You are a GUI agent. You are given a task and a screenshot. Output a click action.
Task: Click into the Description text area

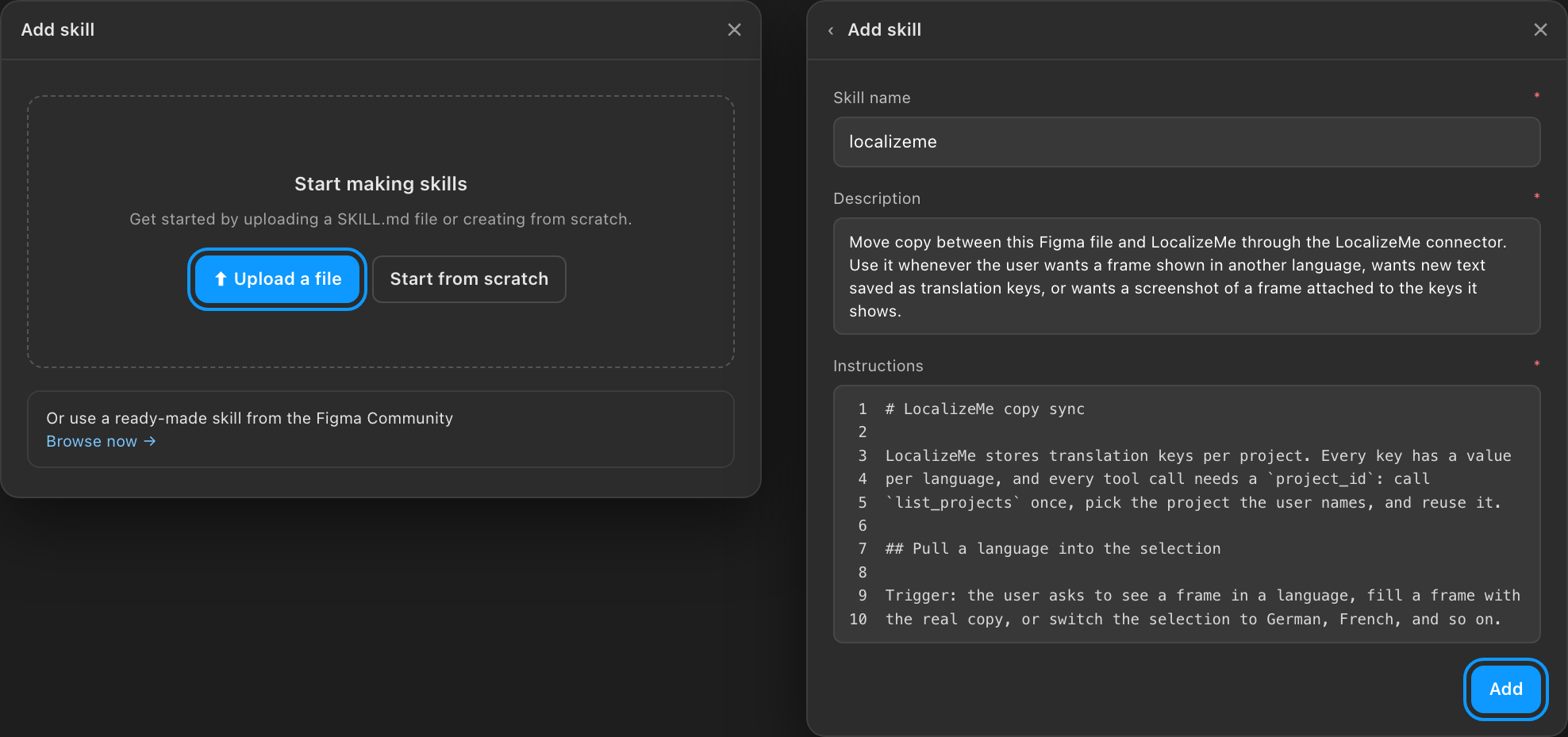click(x=1186, y=276)
